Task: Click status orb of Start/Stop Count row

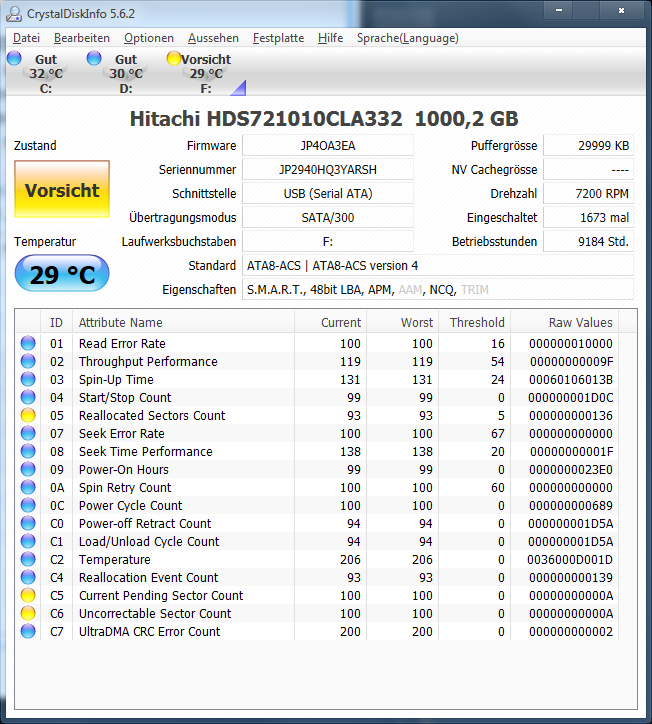Action: pos(28,397)
